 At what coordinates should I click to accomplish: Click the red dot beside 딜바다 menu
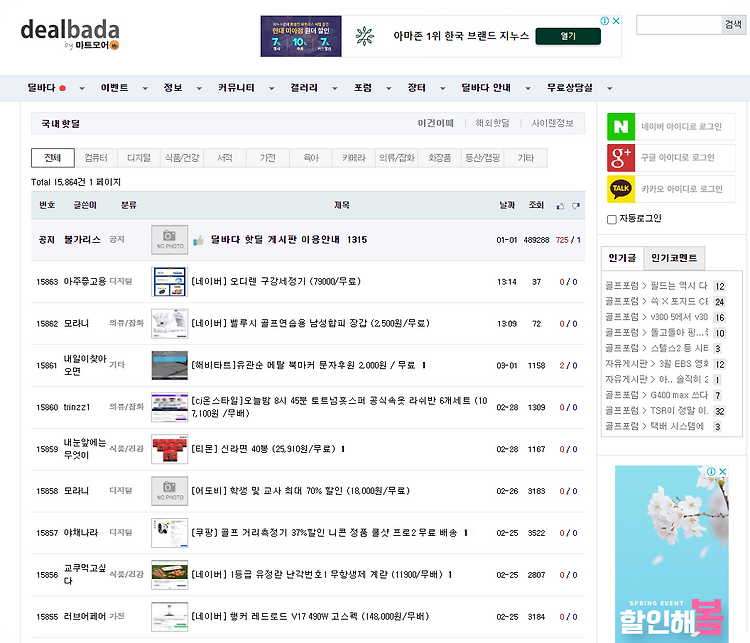tap(62, 88)
